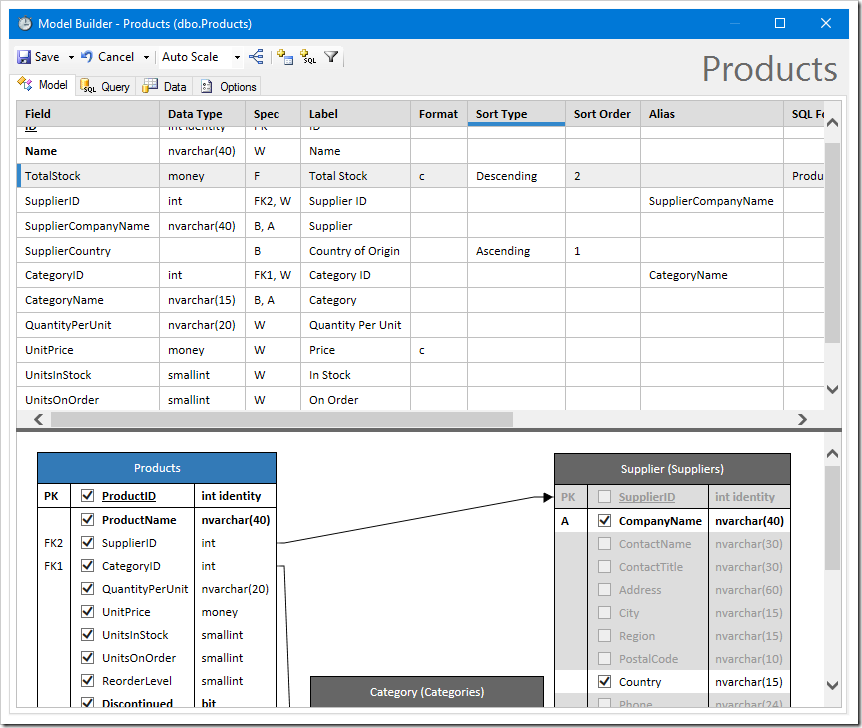Check the City checkbox in Supplier table
The image size is (862, 728).
click(604, 613)
